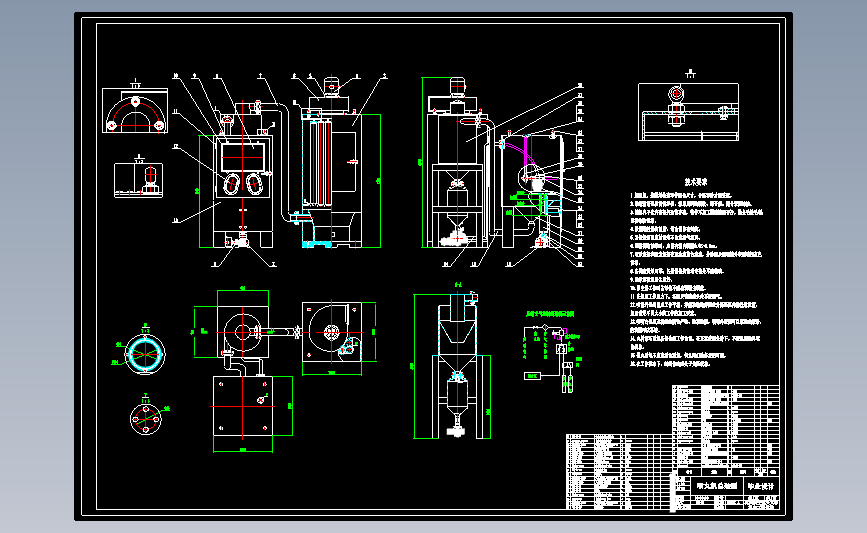Select the motor atop the dust collector
The width and height of the screenshot is (867, 533).
pos(331,87)
